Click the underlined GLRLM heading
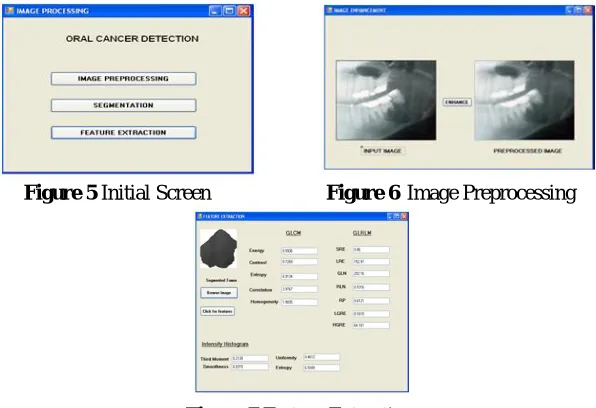Image resolution: width=596 pixels, height=408 pixels. 362,233
